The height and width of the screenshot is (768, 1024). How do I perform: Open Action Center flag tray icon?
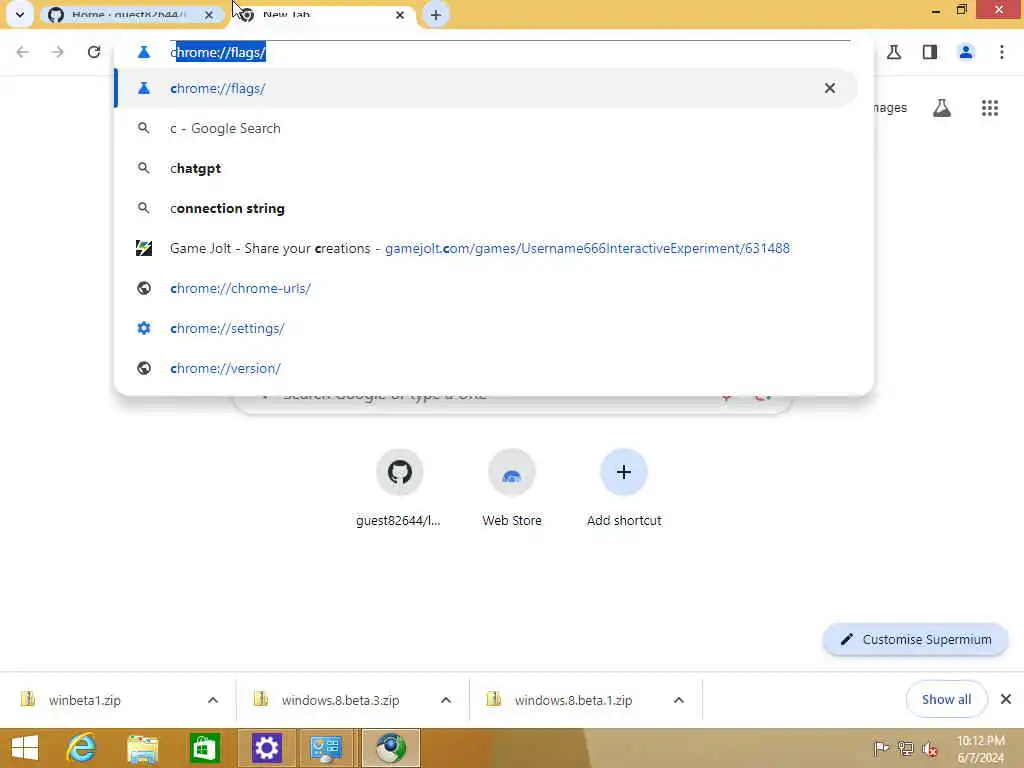click(x=881, y=748)
